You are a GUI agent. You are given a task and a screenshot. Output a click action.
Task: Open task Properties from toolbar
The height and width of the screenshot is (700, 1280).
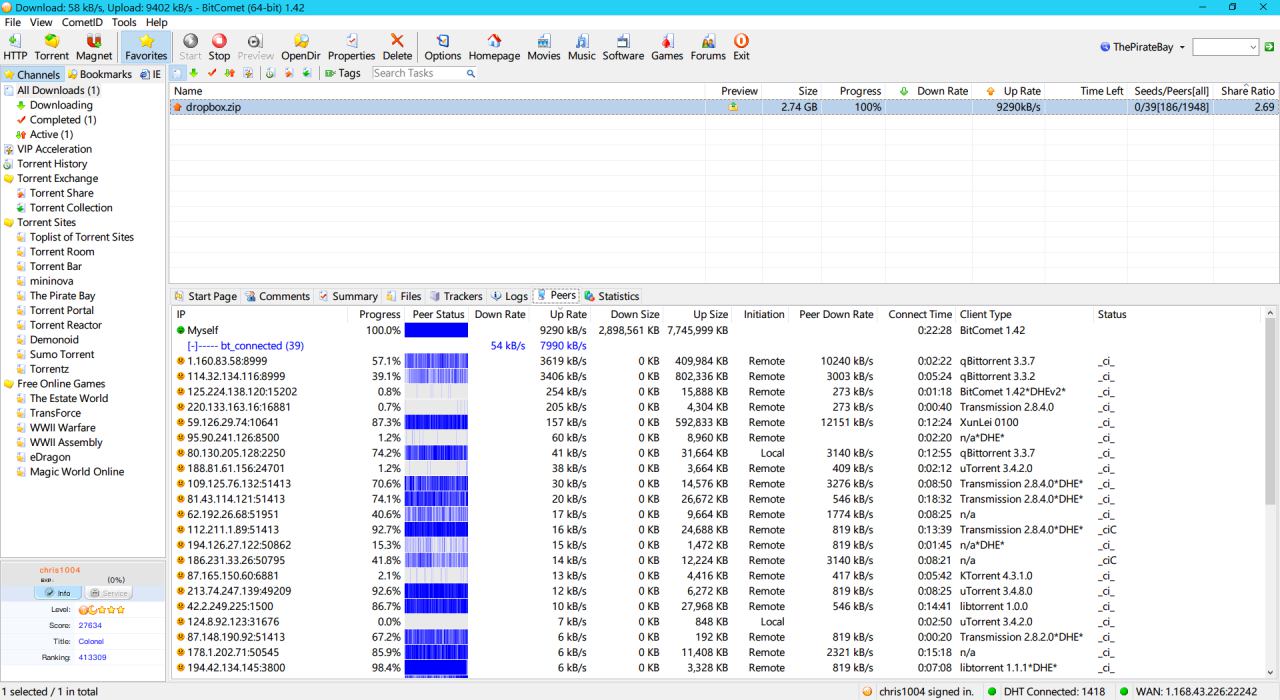coord(352,47)
